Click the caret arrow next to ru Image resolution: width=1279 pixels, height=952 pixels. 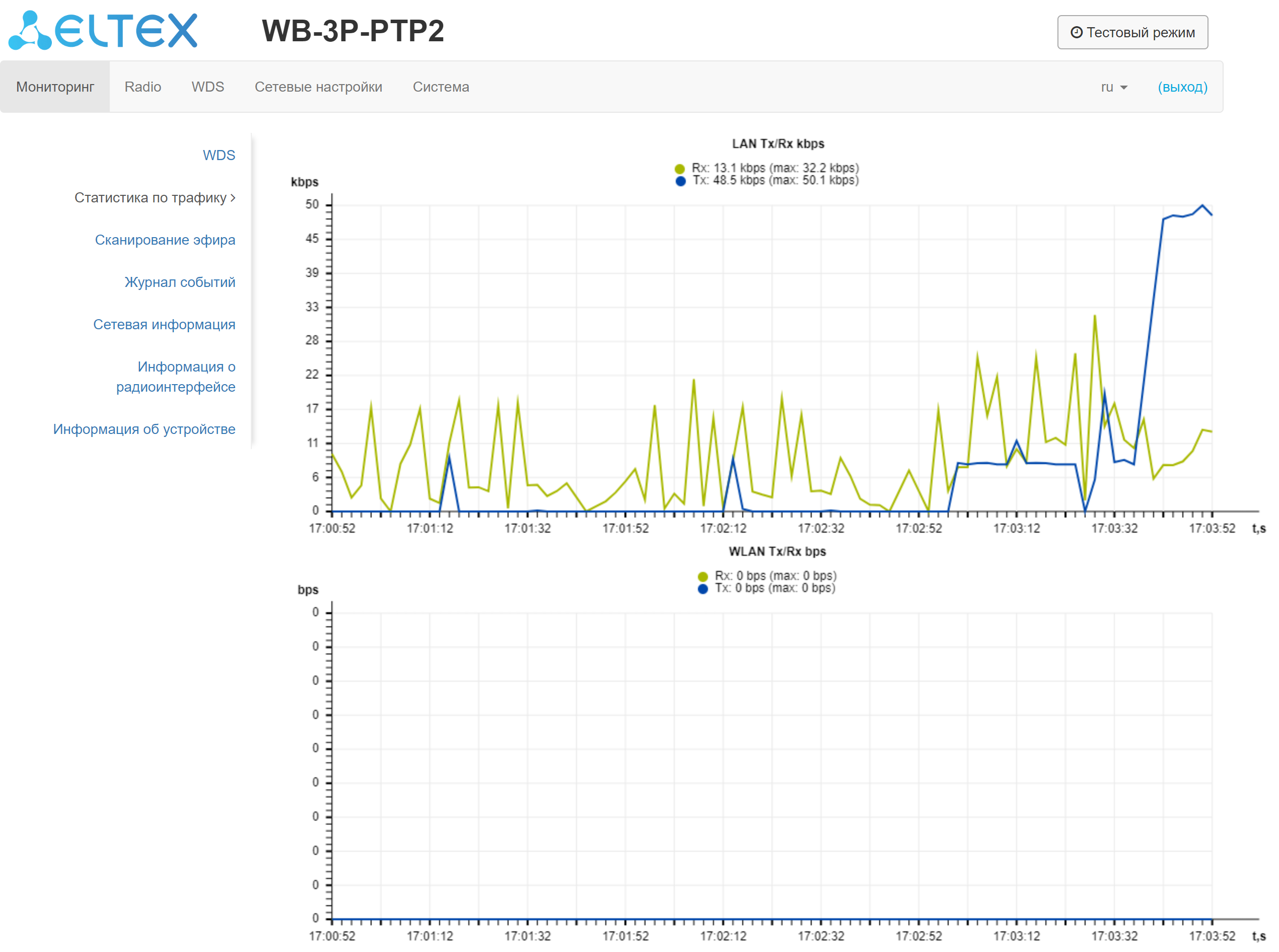[x=1123, y=88]
